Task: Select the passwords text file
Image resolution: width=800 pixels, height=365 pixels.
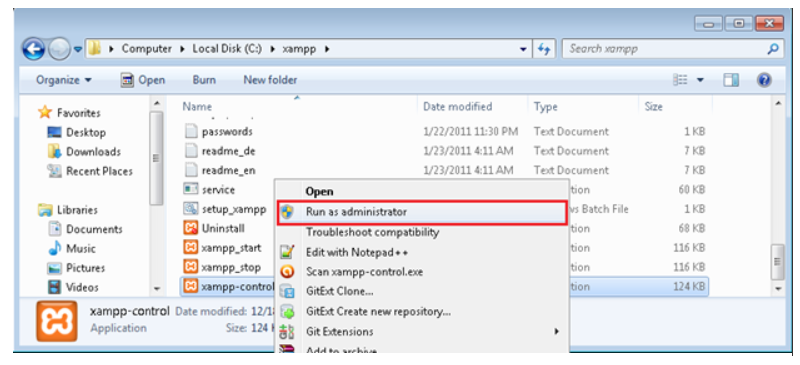Action: 218,132
